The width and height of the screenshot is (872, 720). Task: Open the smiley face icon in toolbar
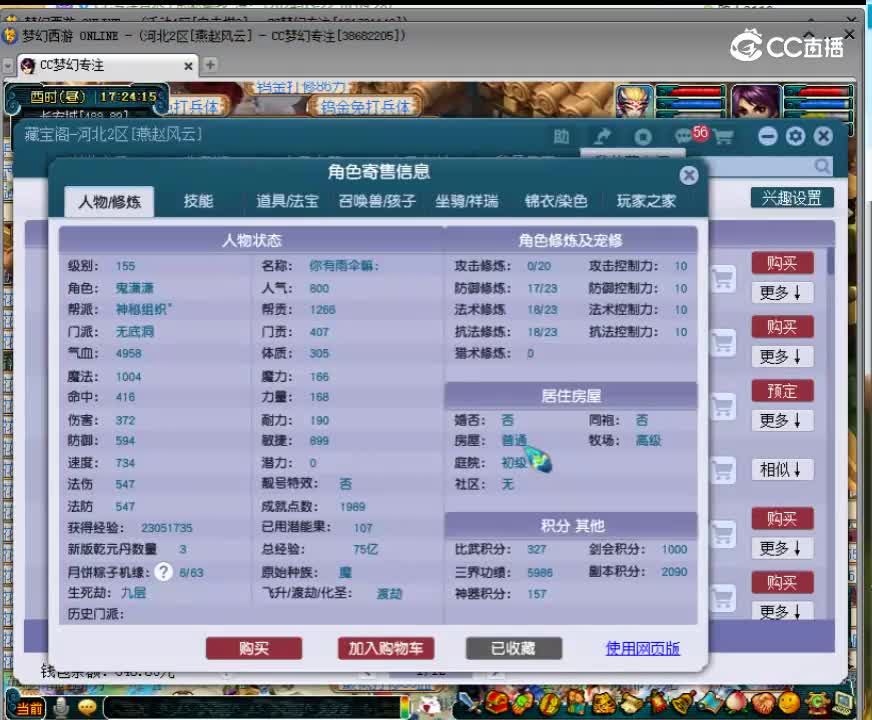(790, 704)
